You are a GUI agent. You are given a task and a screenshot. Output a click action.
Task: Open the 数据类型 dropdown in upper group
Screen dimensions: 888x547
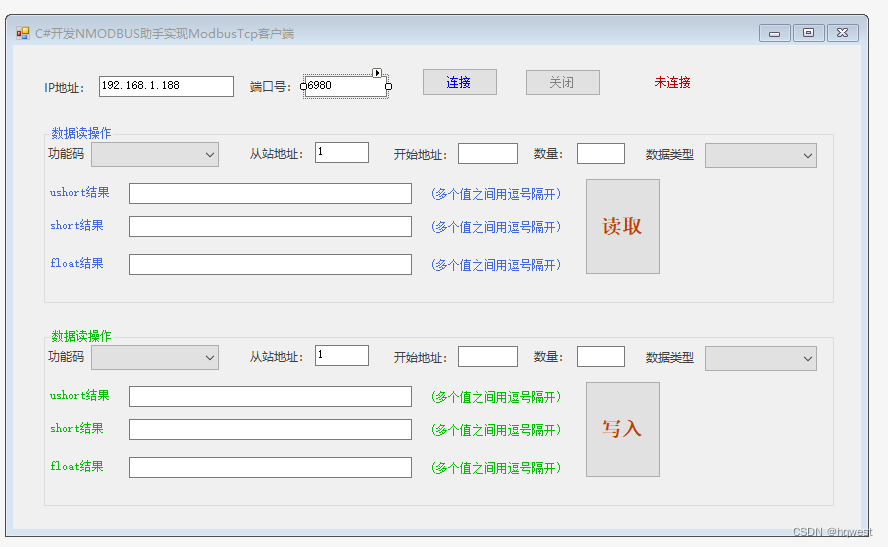point(761,155)
